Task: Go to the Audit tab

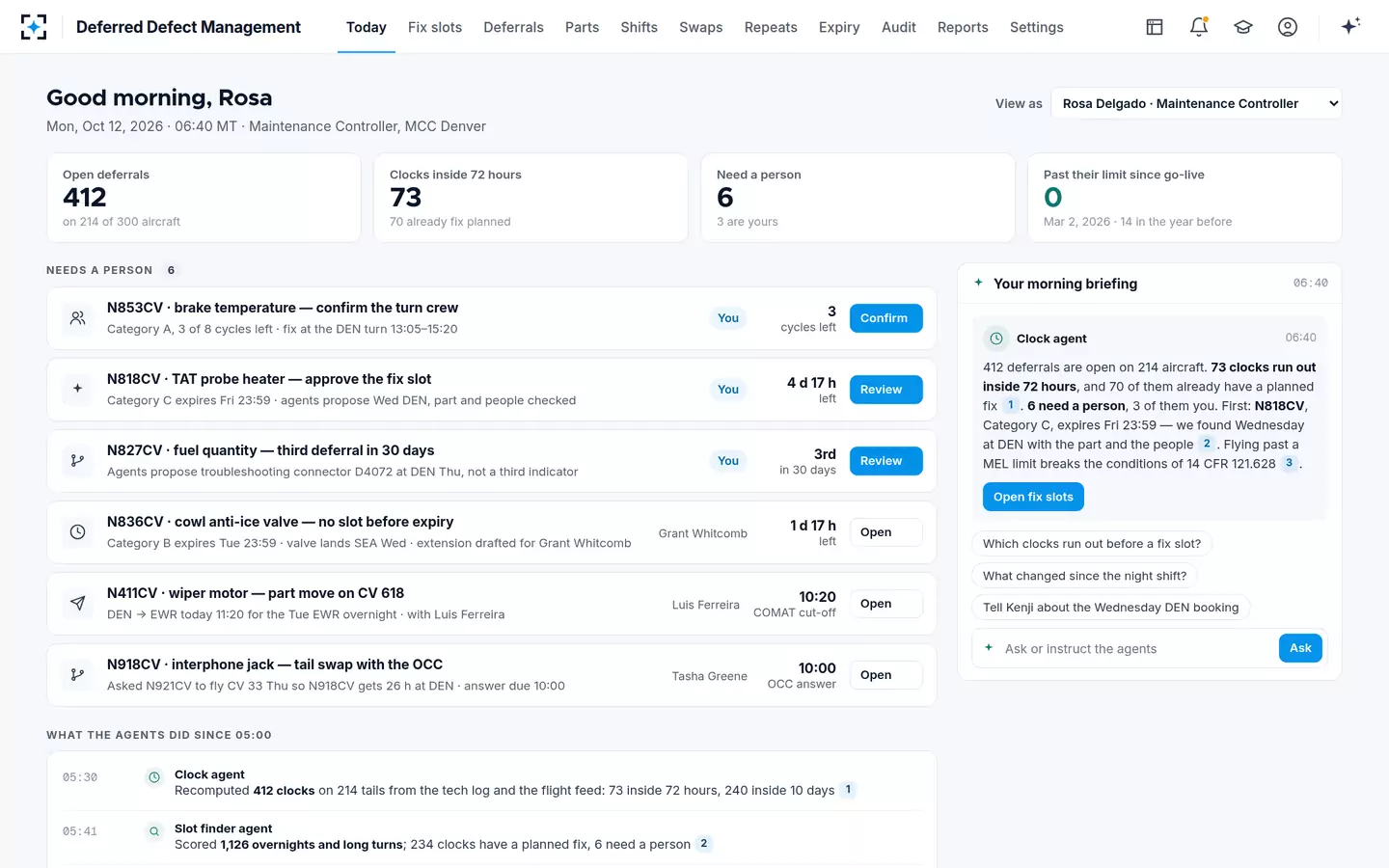Action: coord(898,27)
